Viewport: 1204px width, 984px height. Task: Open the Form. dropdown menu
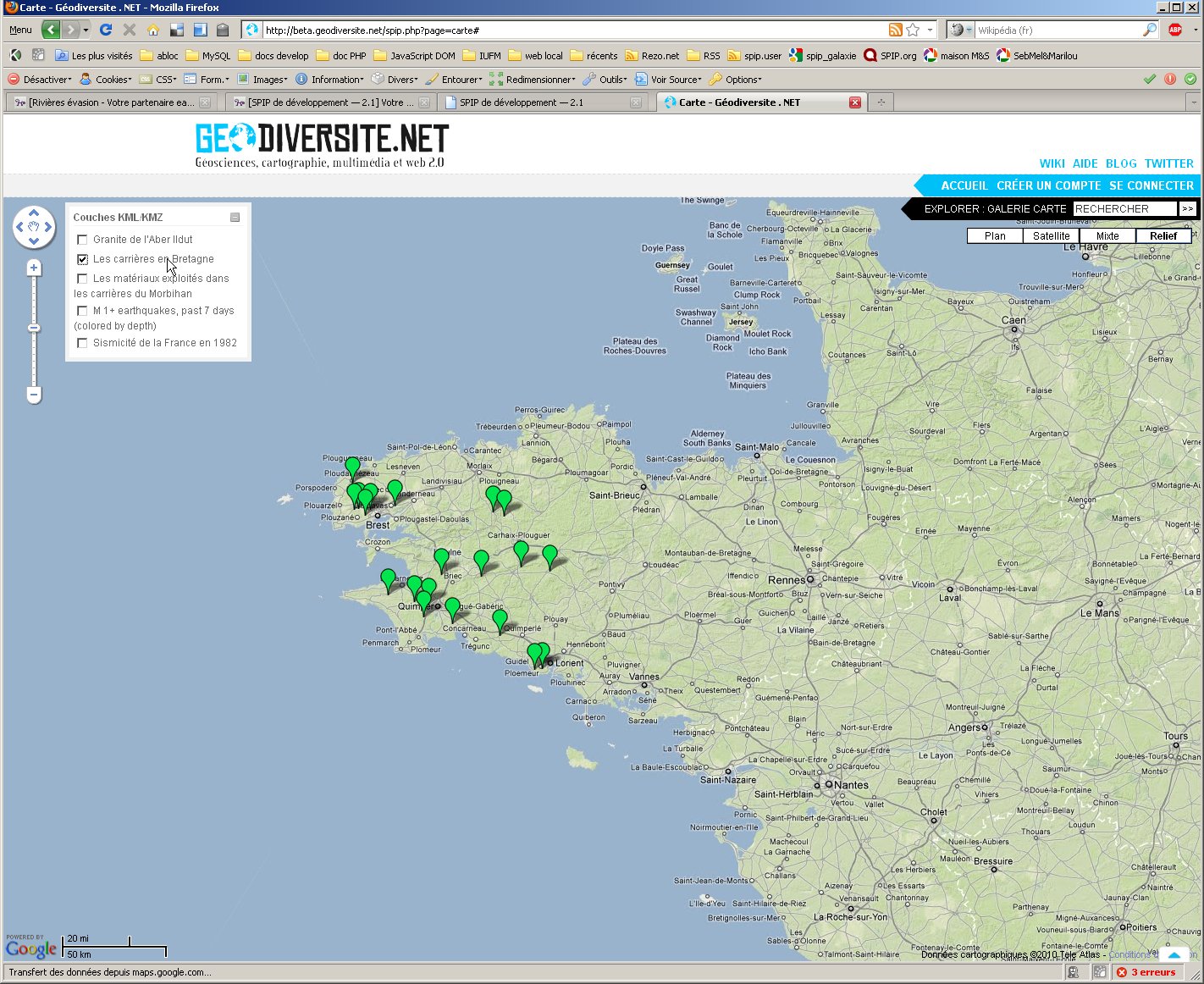(207, 80)
